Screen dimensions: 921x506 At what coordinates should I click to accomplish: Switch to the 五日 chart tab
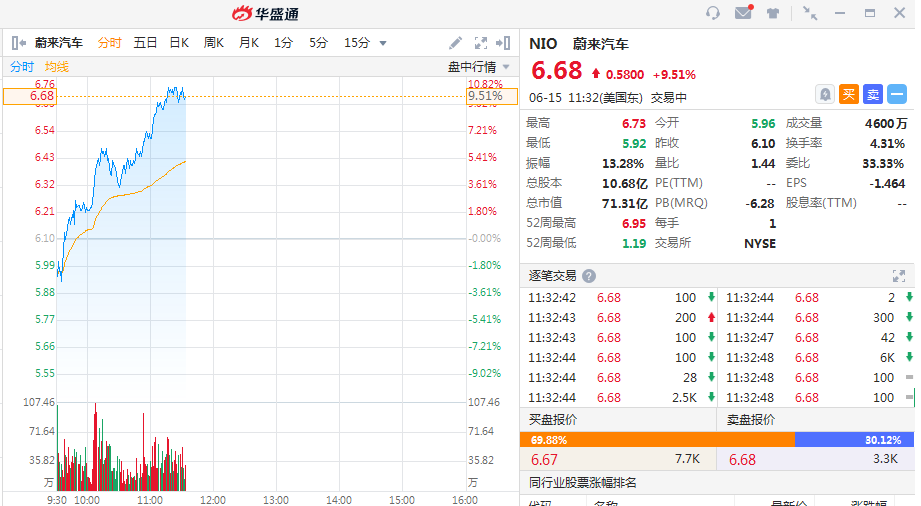coord(145,43)
